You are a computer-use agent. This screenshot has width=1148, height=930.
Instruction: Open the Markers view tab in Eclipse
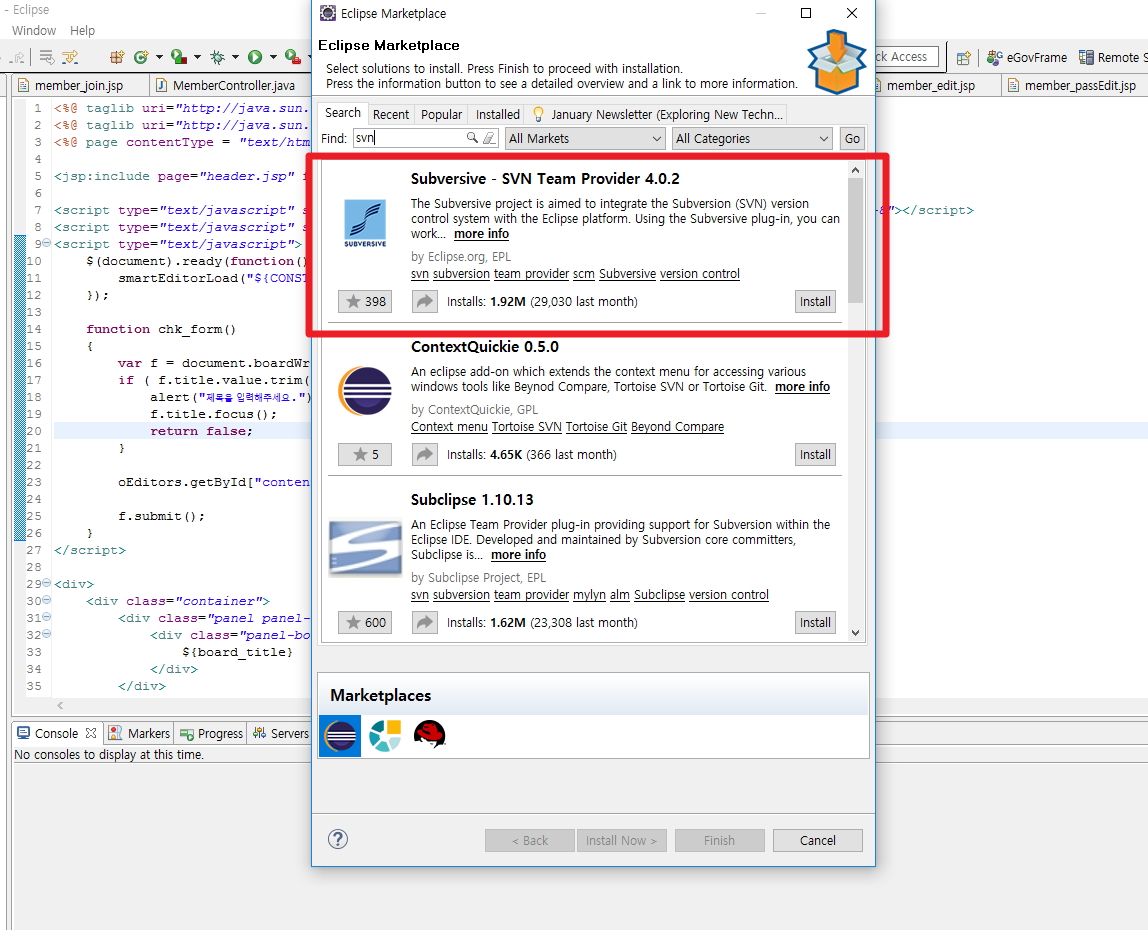point(139,733)
